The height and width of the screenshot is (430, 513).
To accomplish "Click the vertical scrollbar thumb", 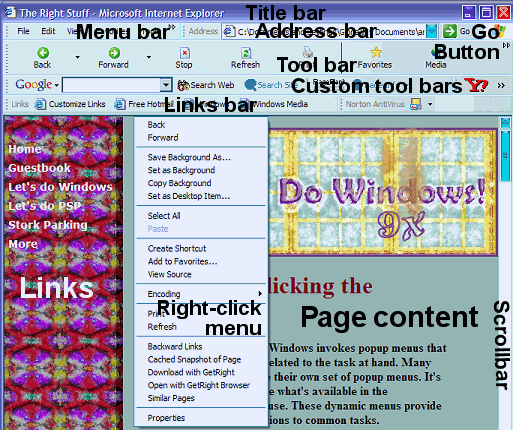I will tap(505, 156).
